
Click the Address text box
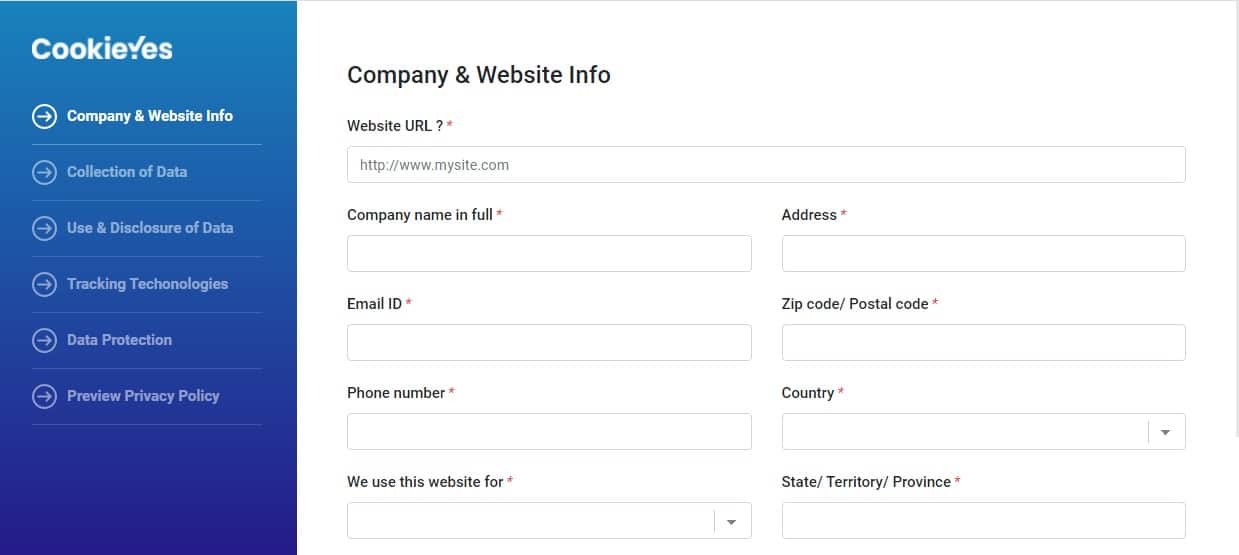(x=983, y=253)
